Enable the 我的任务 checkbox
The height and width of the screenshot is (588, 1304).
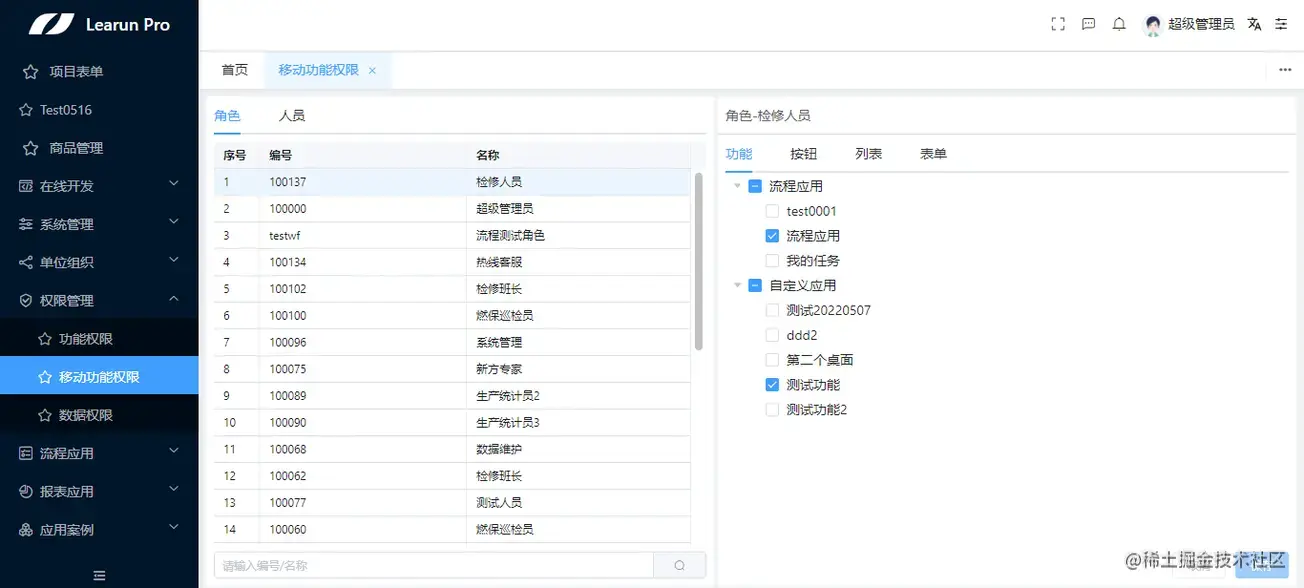[x=771, y=260]
